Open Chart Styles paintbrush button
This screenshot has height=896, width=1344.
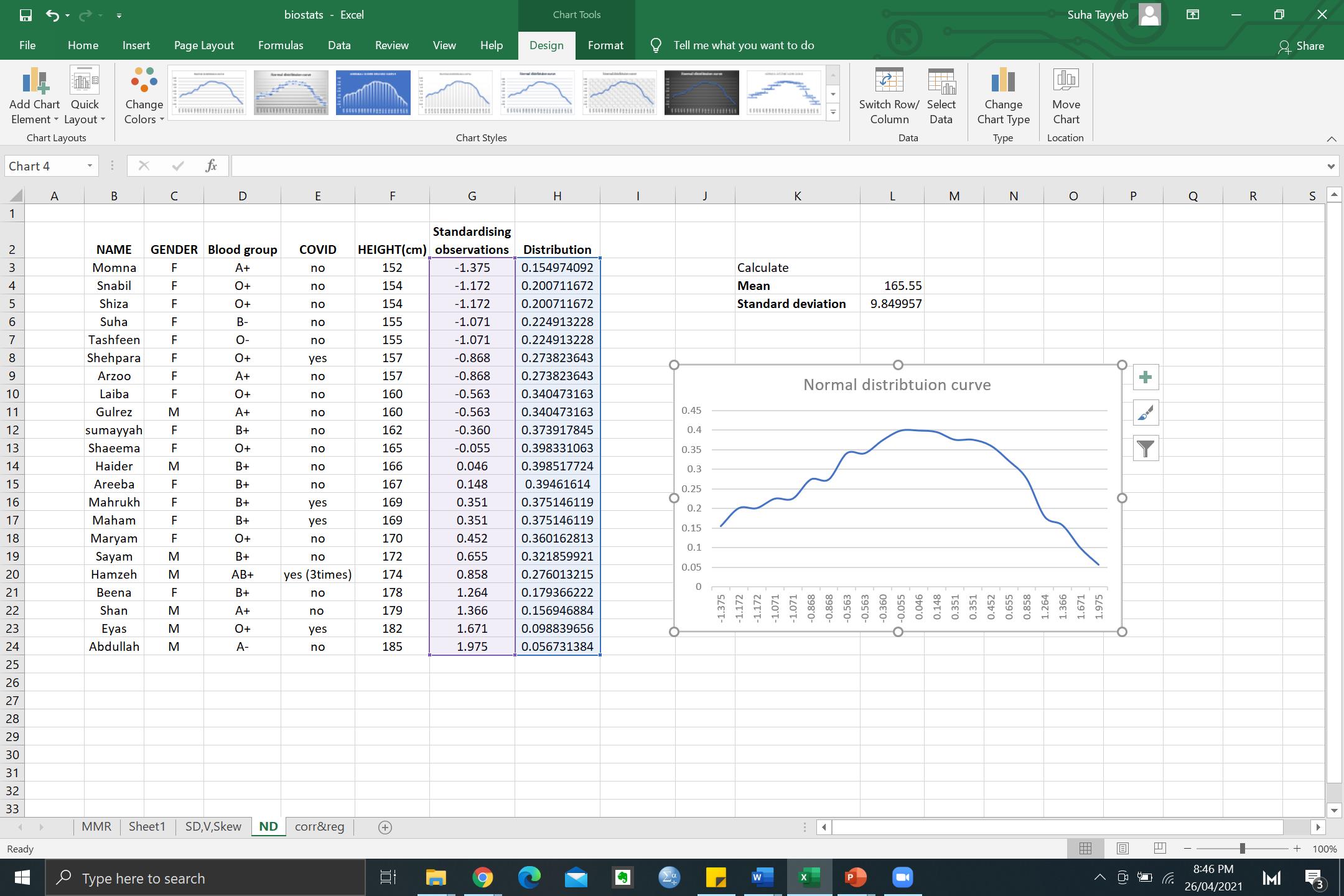click(1146, 413)
